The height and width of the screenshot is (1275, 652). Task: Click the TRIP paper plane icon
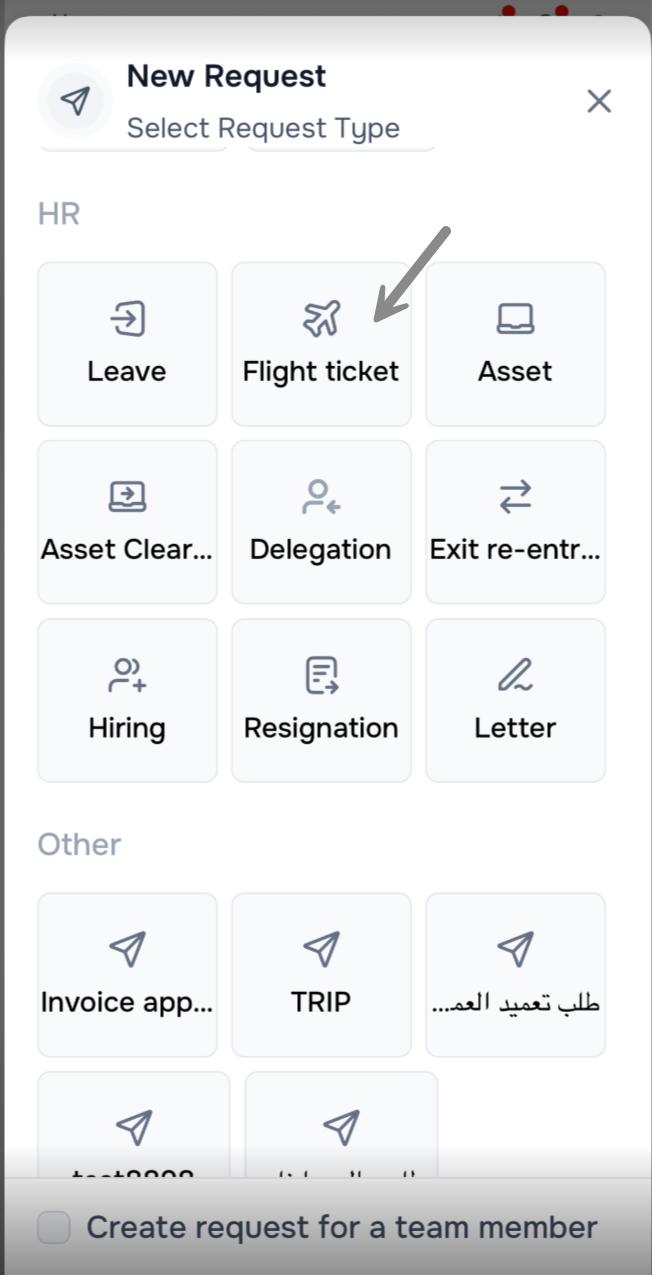point(321,947)
